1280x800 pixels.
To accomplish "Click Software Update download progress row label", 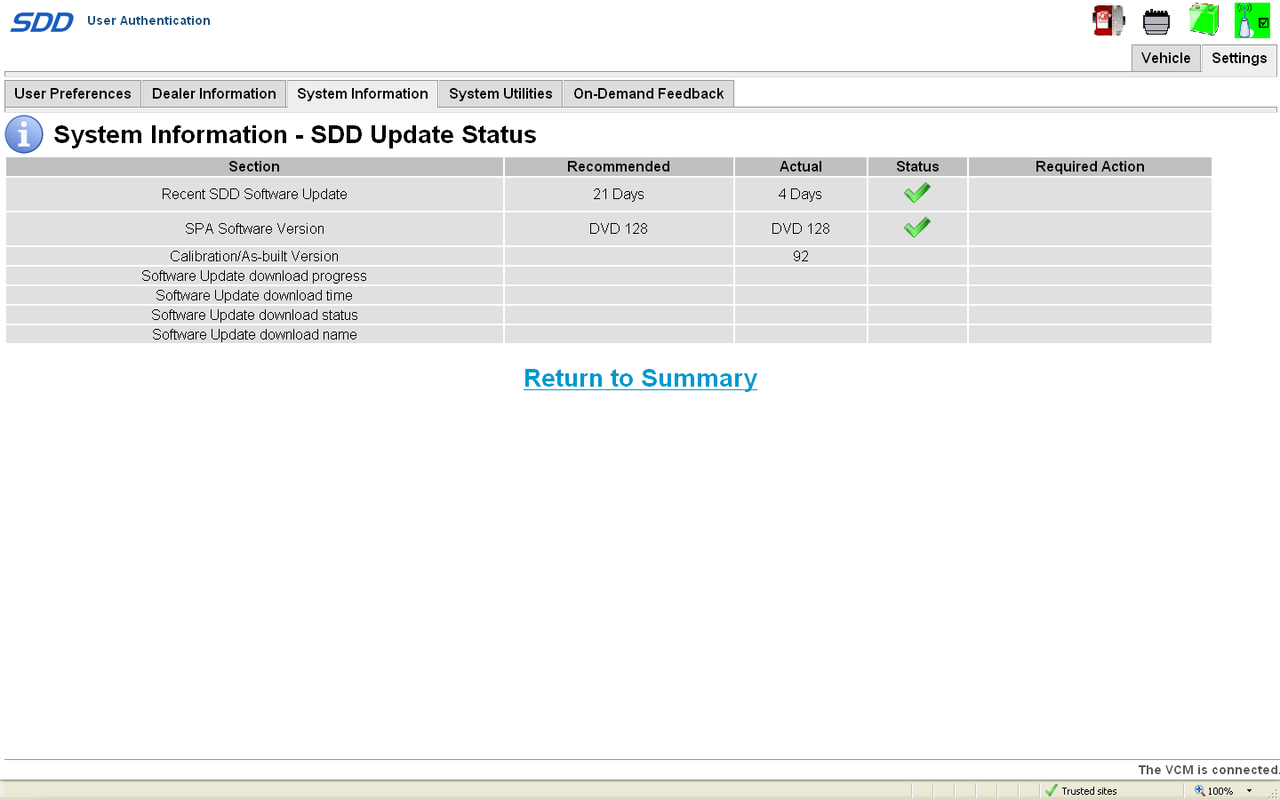I will (254, 276).
